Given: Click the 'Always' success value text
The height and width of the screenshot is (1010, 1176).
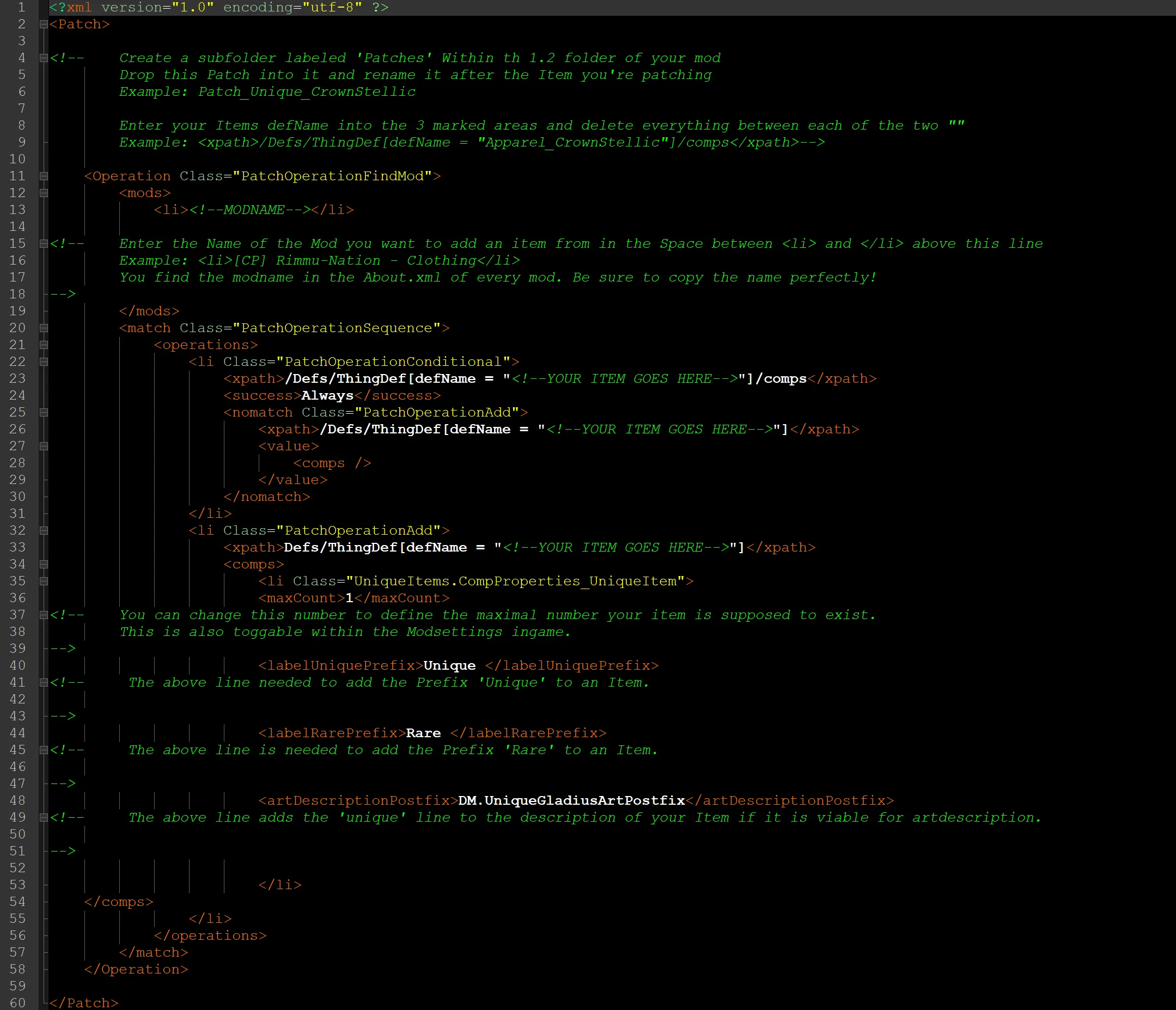Looking at the screenshot, I should point(327,395).
